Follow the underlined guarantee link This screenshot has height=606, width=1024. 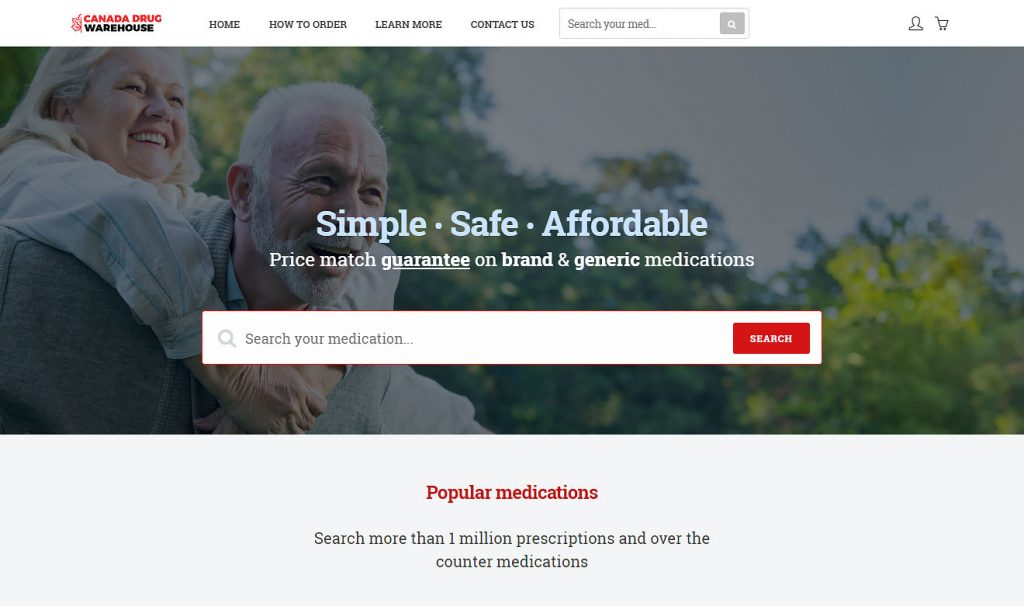pyautogui.click(x=425, y=259)
